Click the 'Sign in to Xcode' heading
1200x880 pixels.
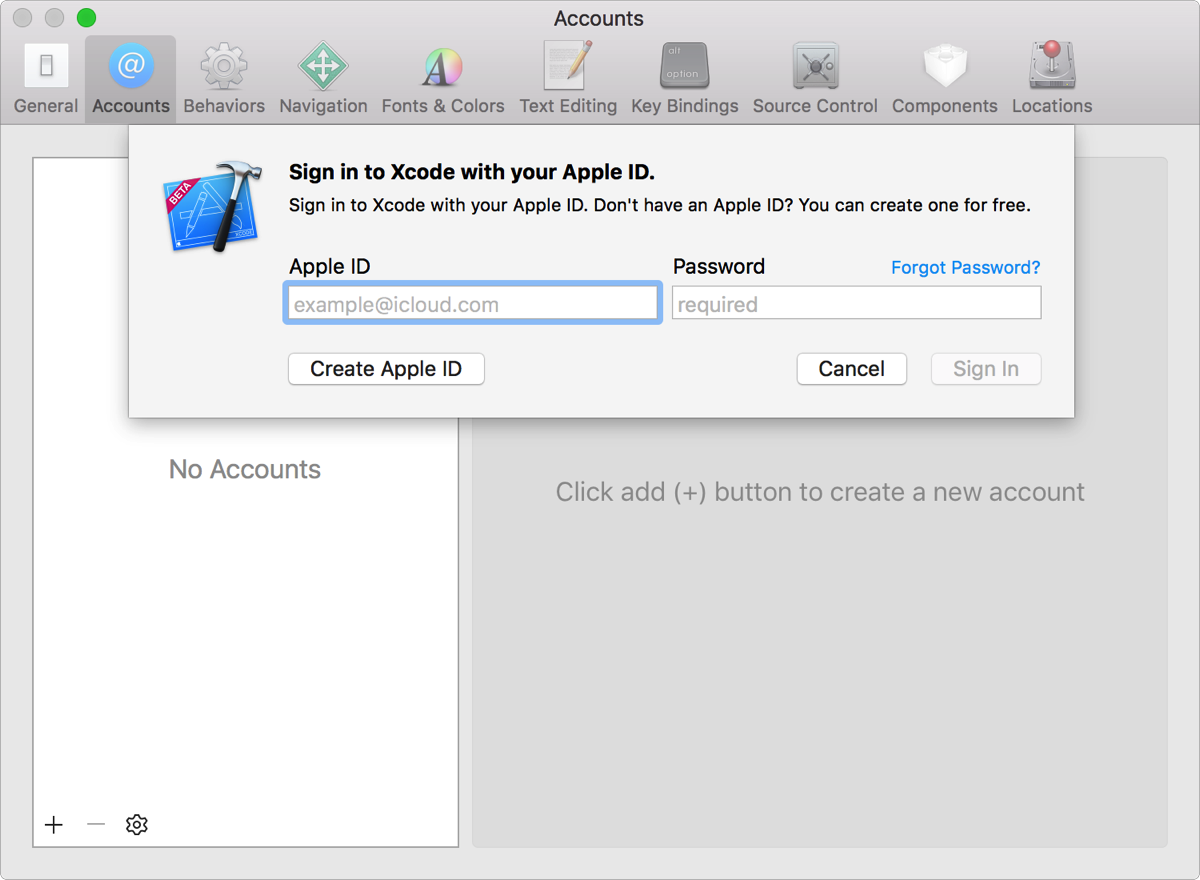[472, 172]
